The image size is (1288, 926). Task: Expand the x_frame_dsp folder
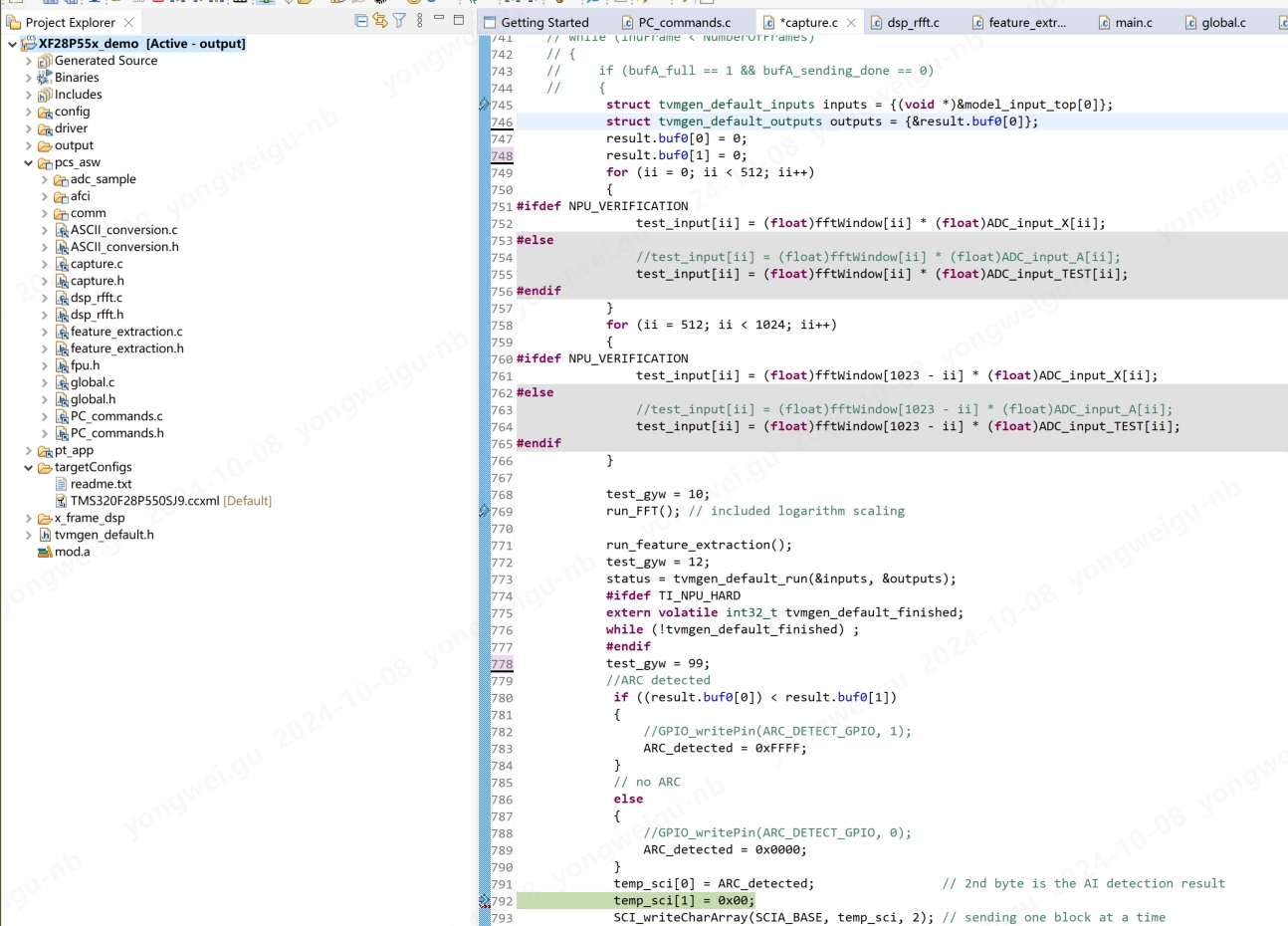point(28,518)
